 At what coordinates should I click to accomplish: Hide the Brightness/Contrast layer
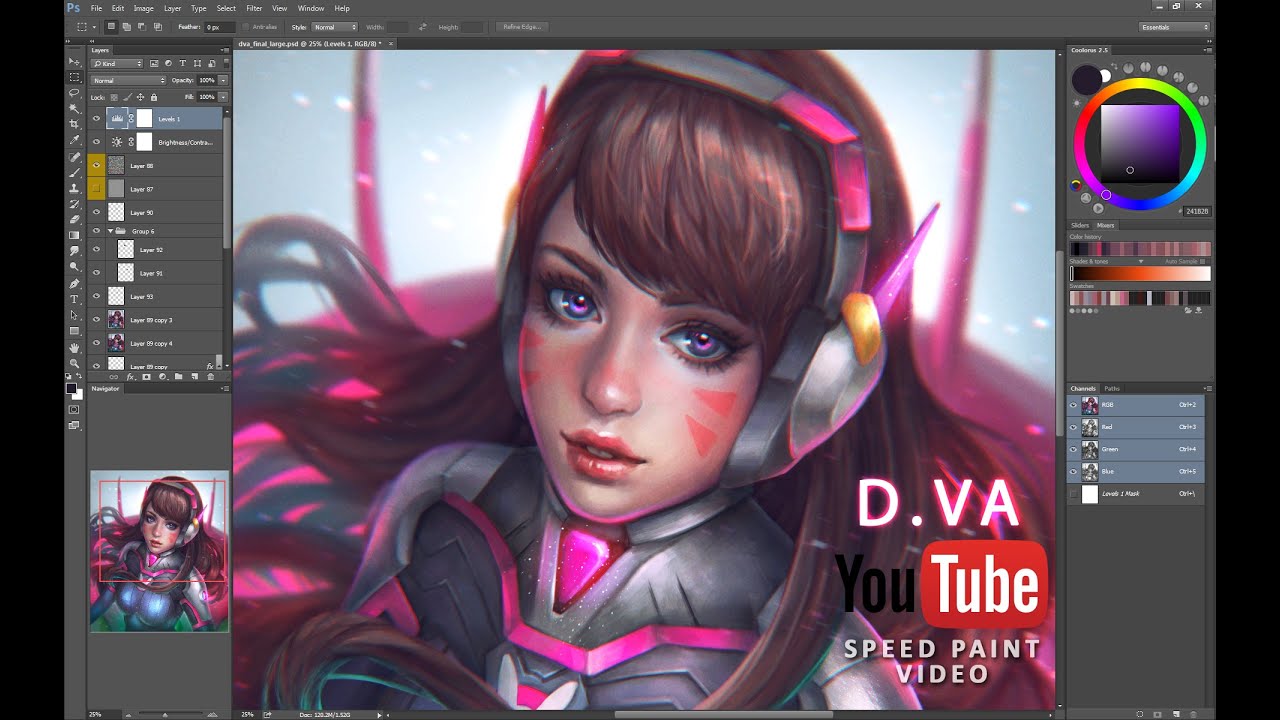click(x=97, y=142)
